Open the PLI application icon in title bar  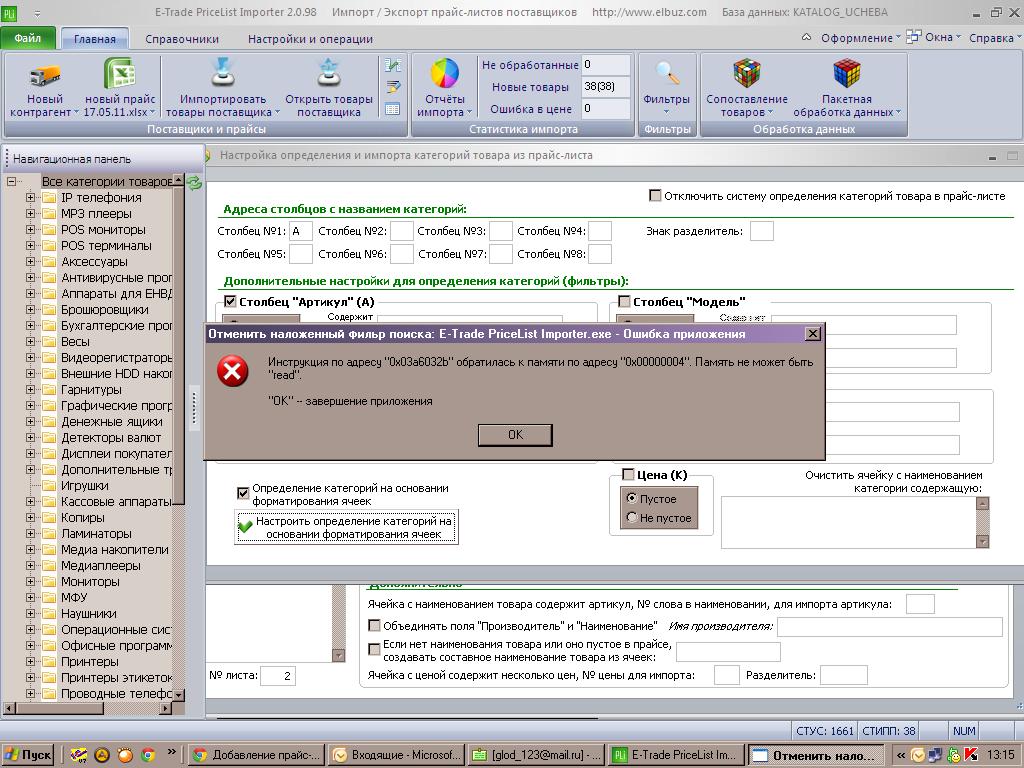pos(9,12)
